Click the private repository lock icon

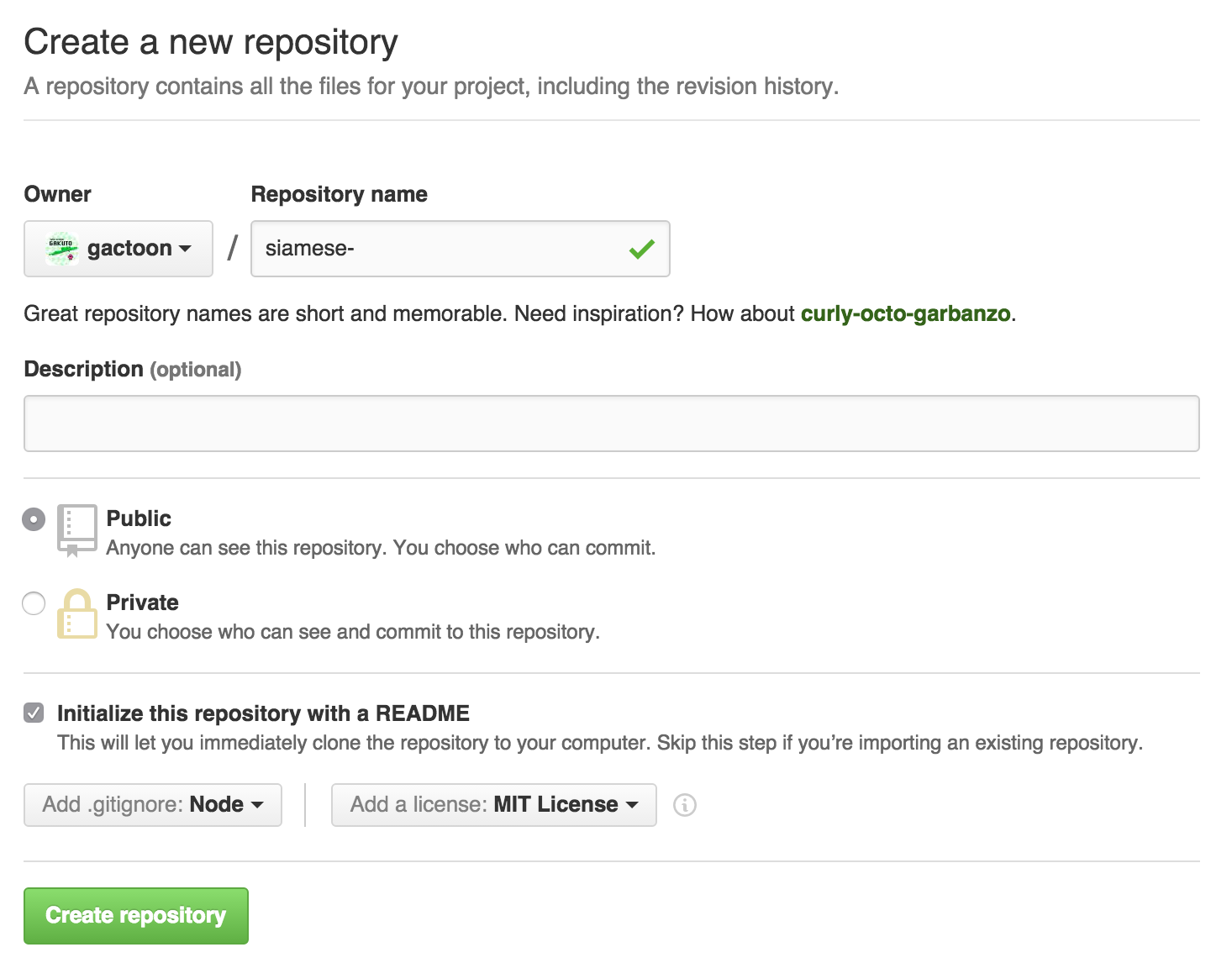[77, 613]
